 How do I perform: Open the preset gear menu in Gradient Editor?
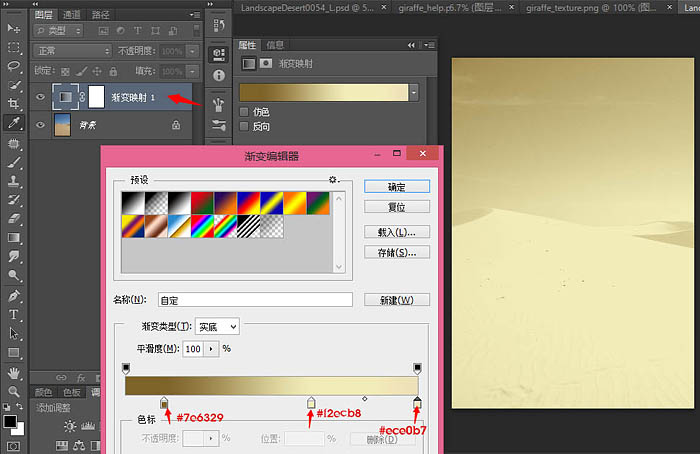(x=335, y=179)
